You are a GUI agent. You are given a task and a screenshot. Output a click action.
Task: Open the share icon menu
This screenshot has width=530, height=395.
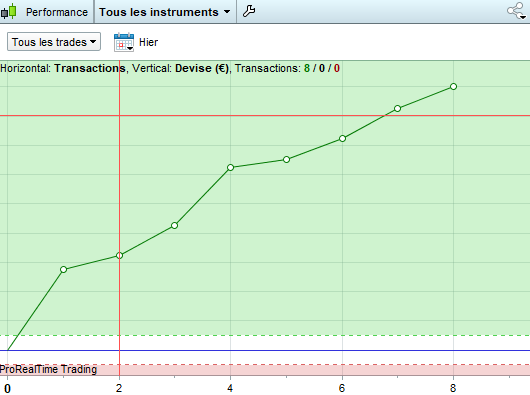coord(516,11)
